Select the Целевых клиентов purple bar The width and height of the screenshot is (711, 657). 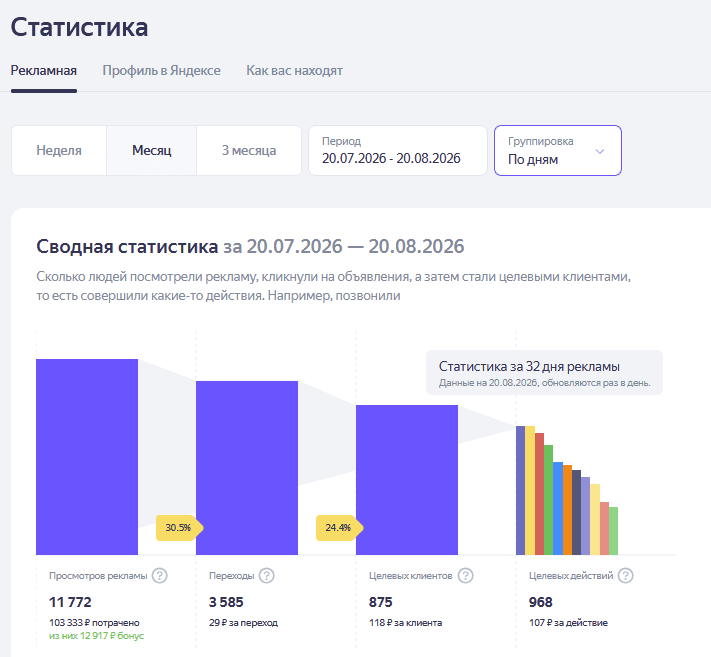(407, 480)
